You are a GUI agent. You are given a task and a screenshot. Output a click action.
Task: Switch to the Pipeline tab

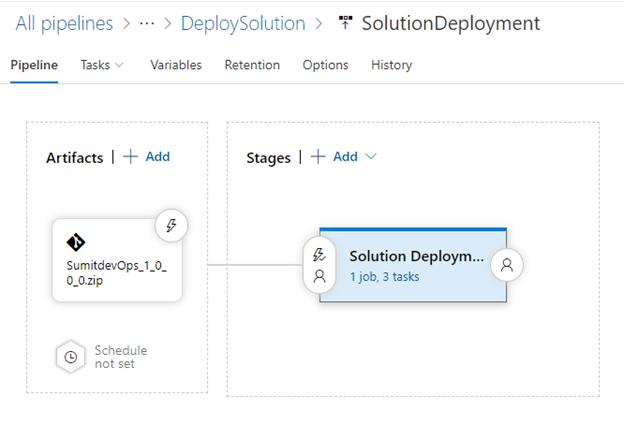click(34, 65)
